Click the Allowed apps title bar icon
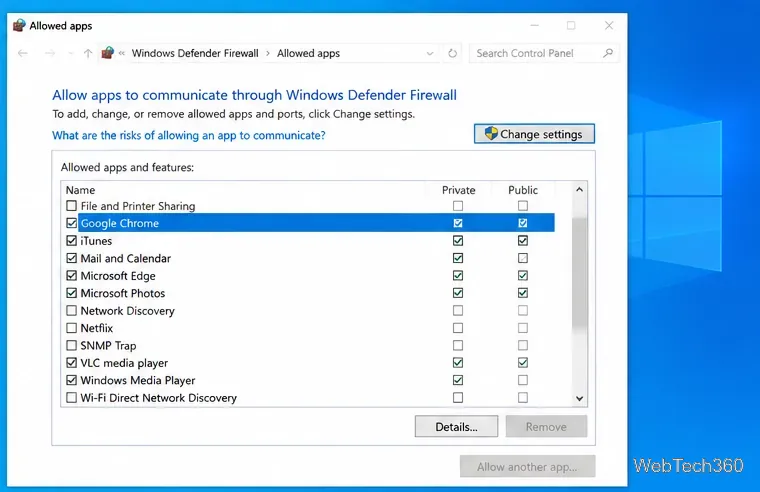This screenshot has width=760, height=492. coord(19,25)
